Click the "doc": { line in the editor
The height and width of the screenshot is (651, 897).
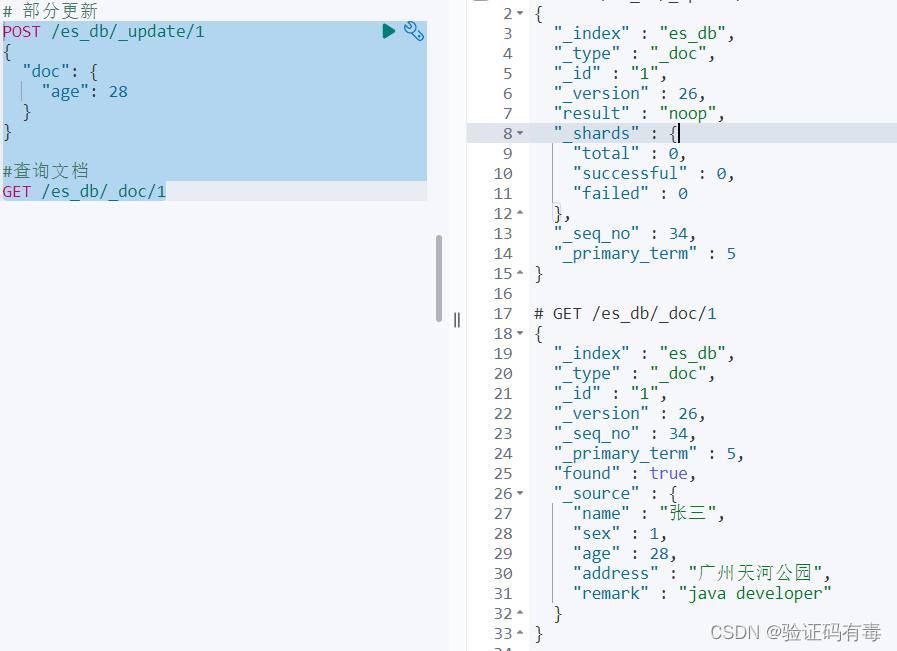[60, 72]
